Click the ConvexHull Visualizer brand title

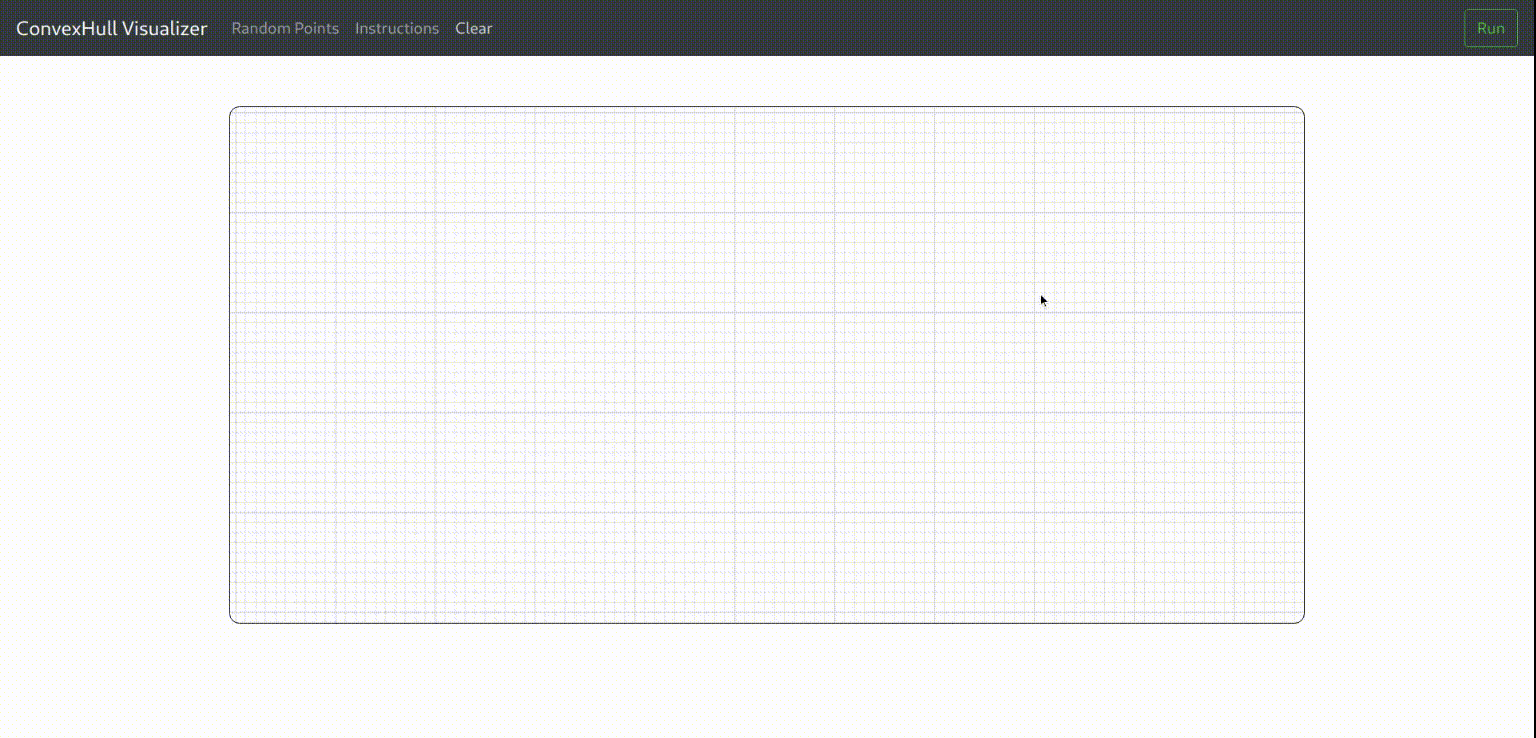coord(112,28)
